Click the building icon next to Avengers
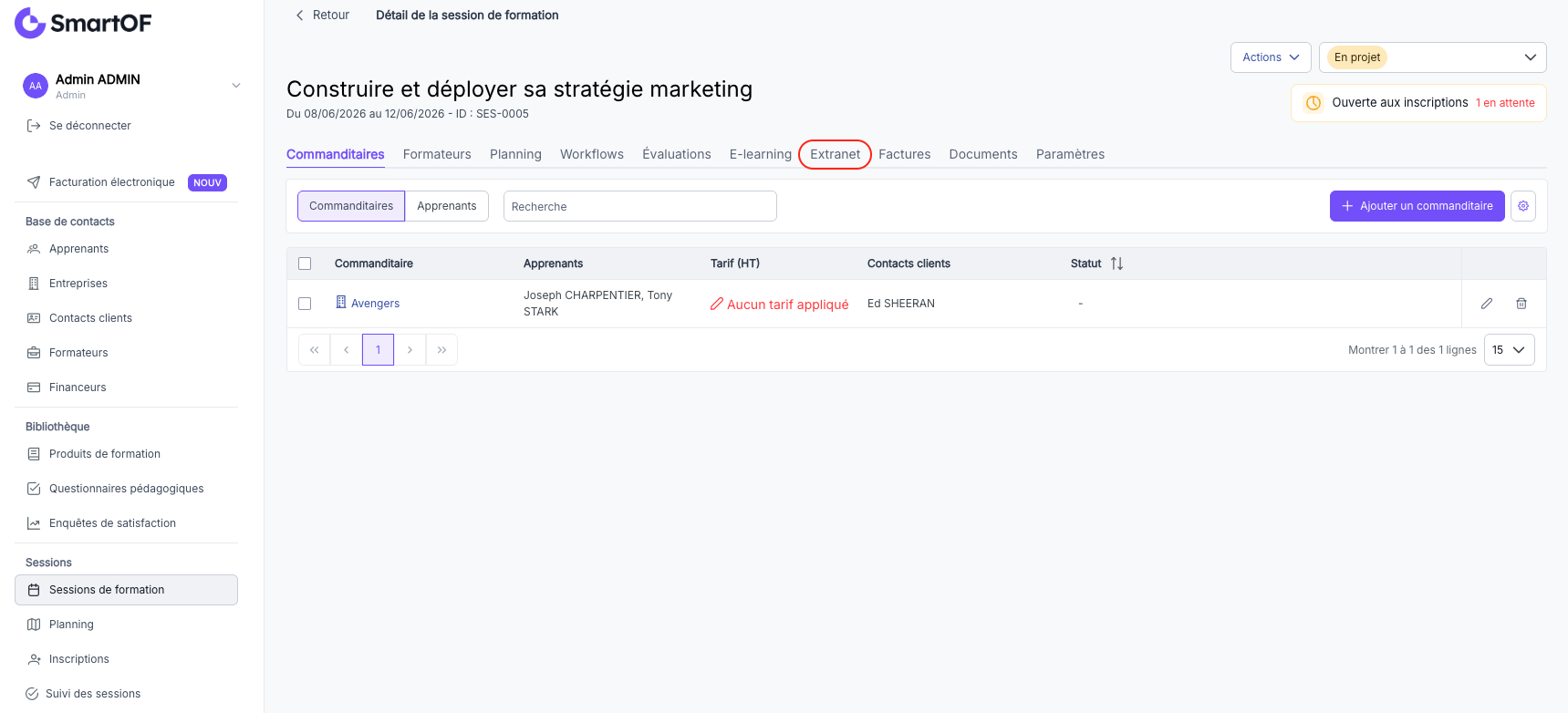The width and height of the screenshot is (1568, 713). point(341,303)
